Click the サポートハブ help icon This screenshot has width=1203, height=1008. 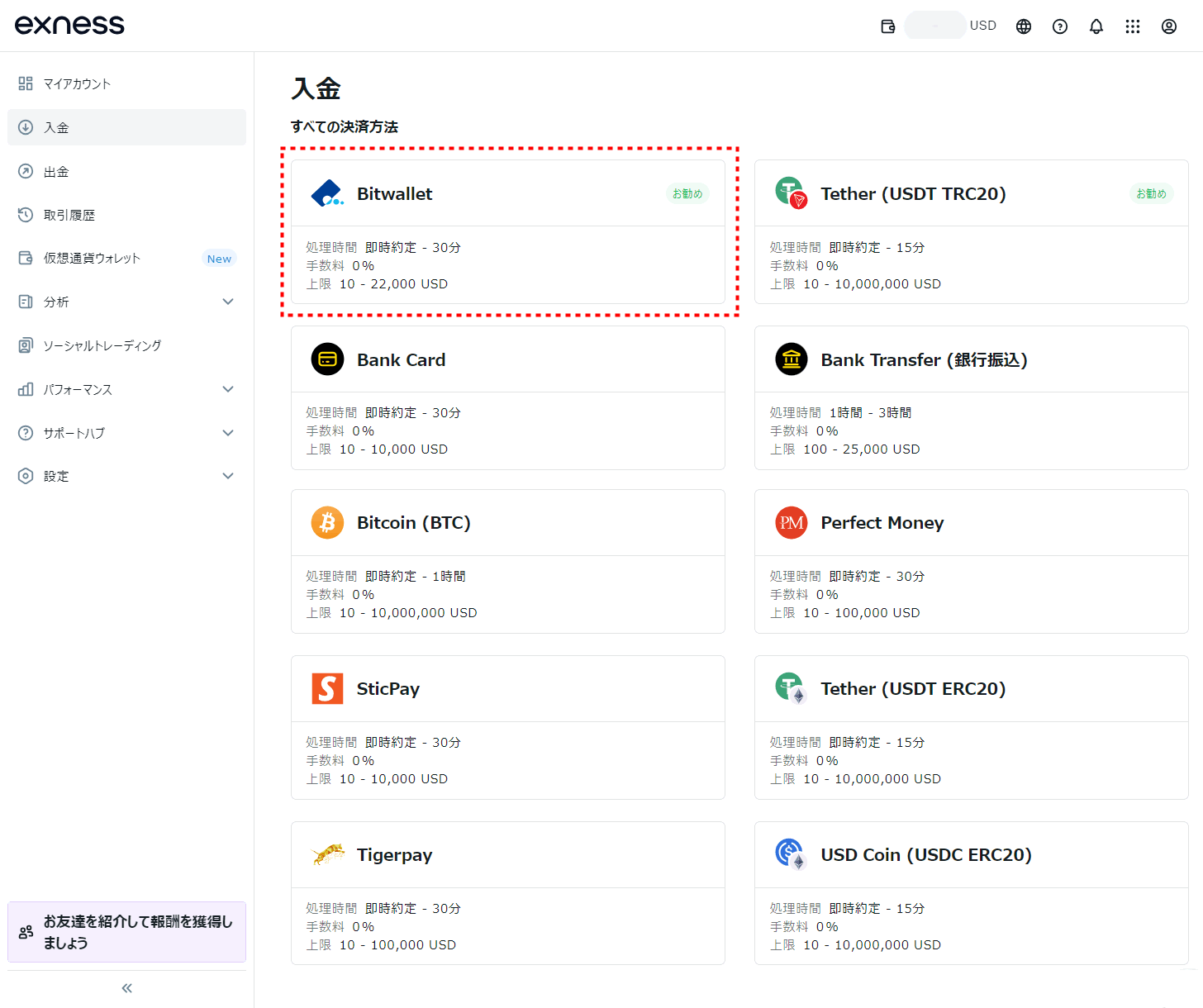pyautogui.click(x=26, y=433)
